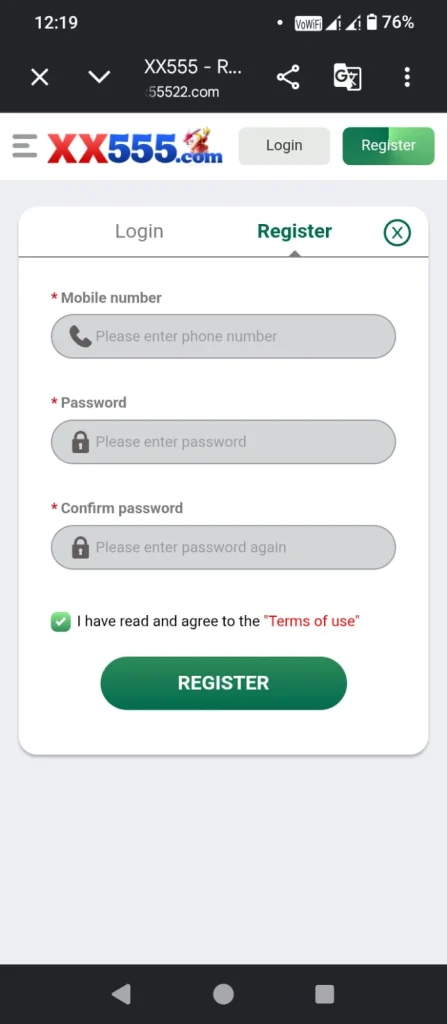Dismiss the register dialog with circled X
This screenshot has height=1024, width=447.
(x=397, y=232)
